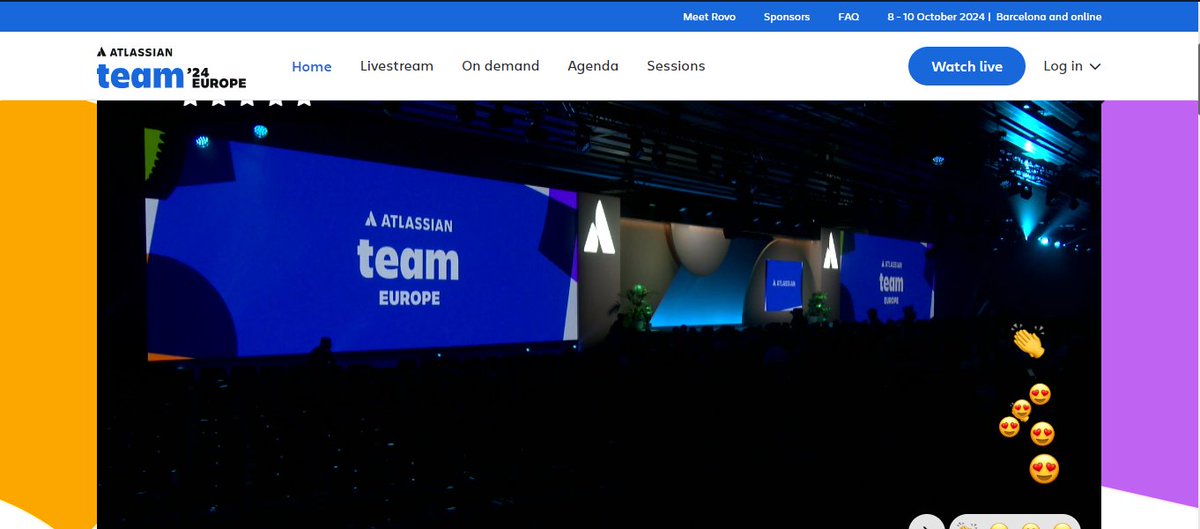Click the Watch live button
The height and width of the screenshot is (529, 1200).
967,66
